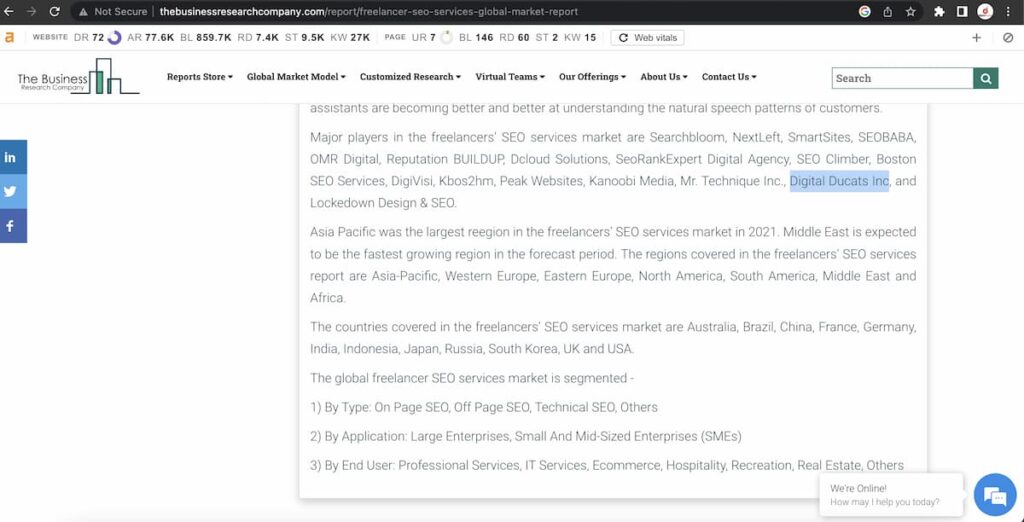
Task: Expand the Our Offerings dropdown
Action: [x=592, y=76]
